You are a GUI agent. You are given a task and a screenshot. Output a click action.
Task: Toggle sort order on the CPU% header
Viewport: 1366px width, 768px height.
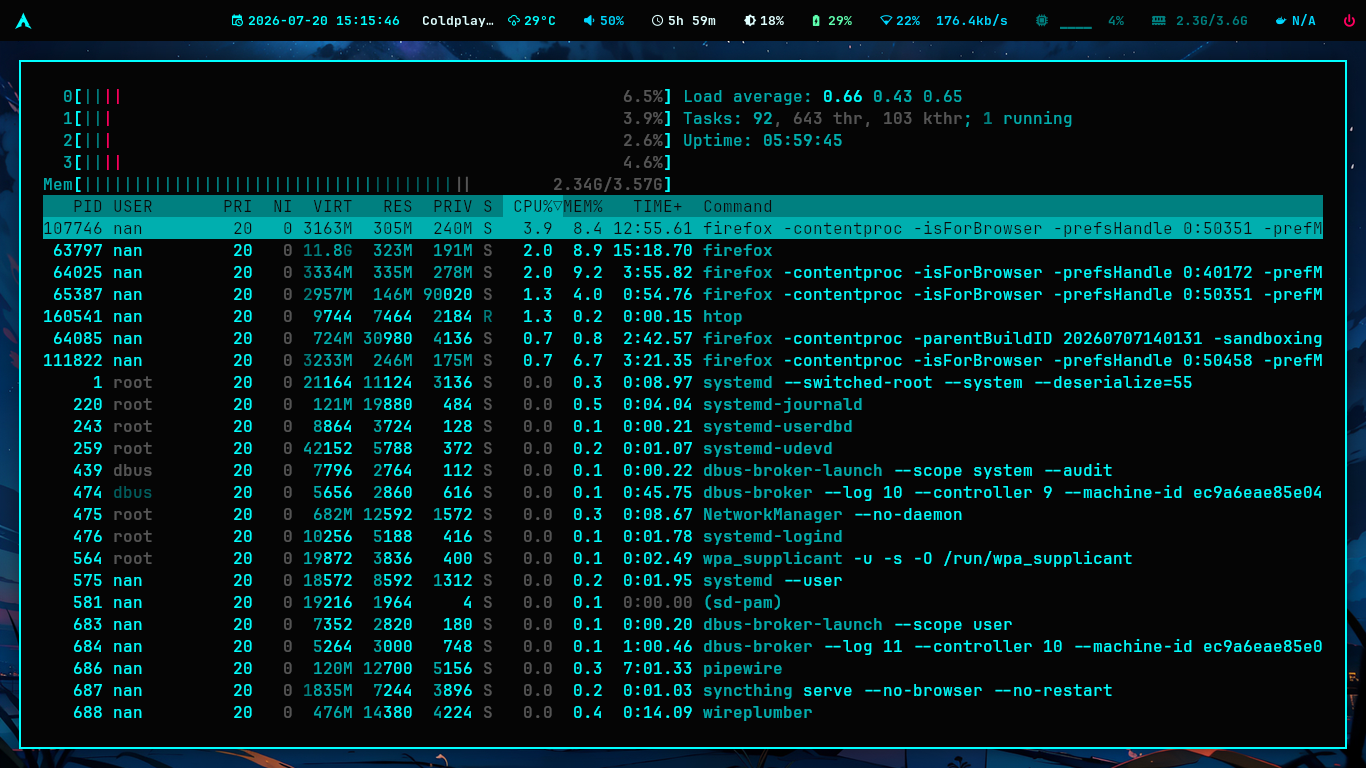[533, 206]
